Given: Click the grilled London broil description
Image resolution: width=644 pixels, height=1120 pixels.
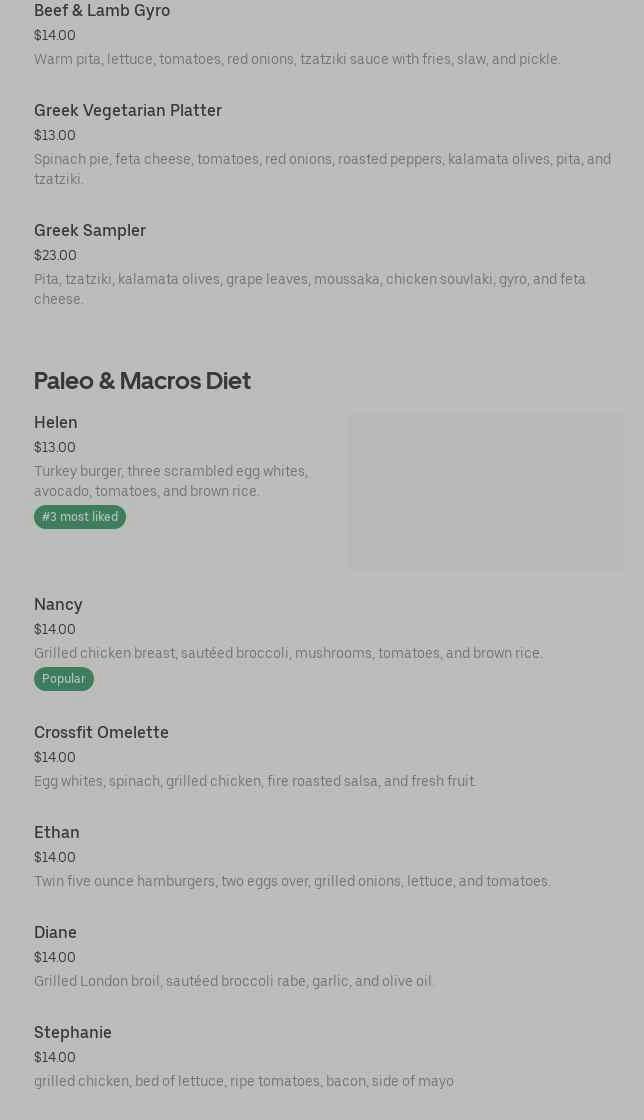Looking at the screenshot, I should coord(234,981).
